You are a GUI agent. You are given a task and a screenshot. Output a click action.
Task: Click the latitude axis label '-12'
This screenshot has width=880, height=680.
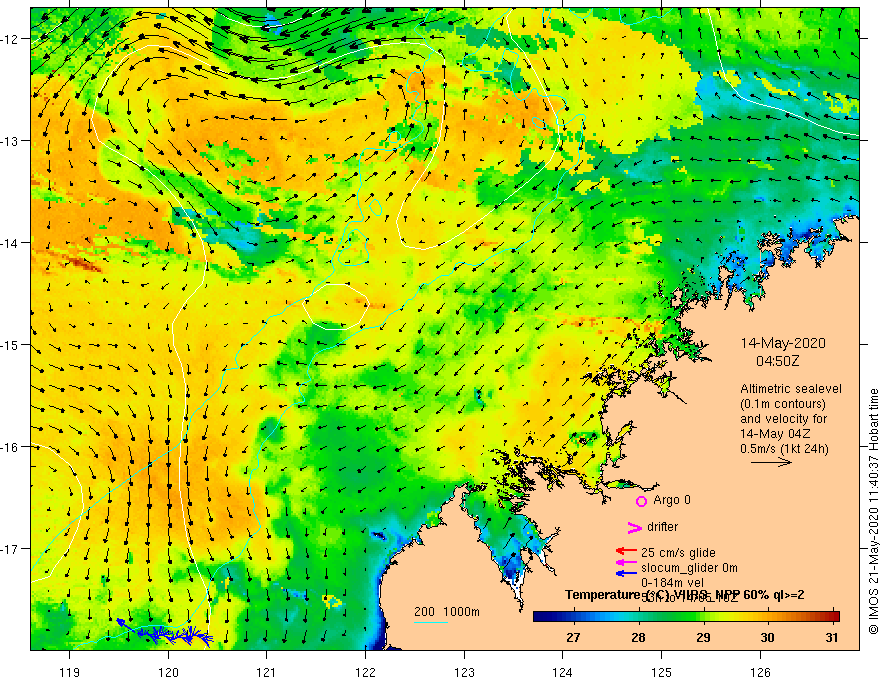11,39
